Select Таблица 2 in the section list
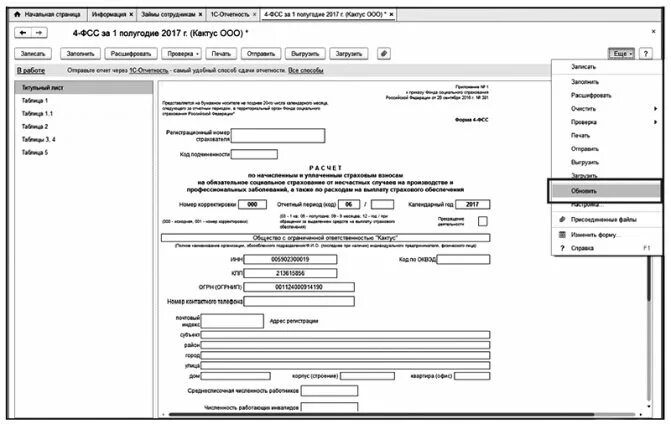 (84, 126)
